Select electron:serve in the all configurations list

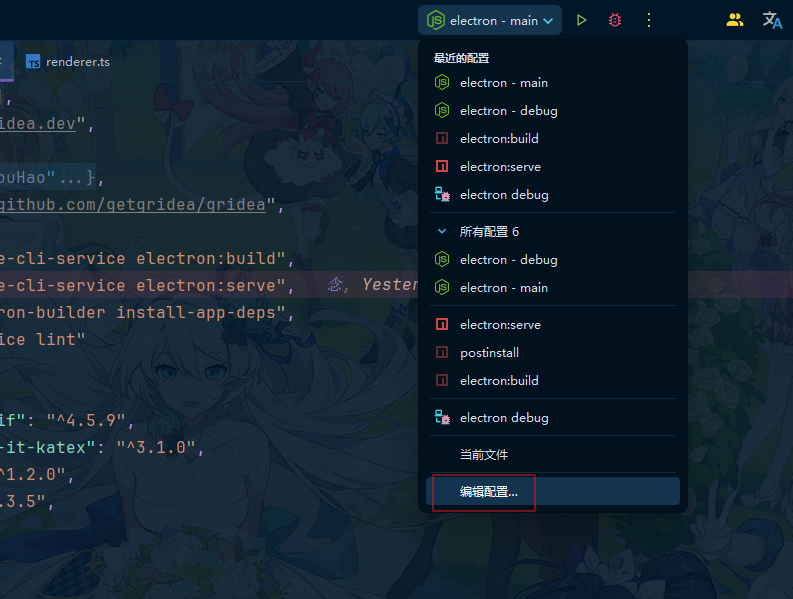(500, 325)
